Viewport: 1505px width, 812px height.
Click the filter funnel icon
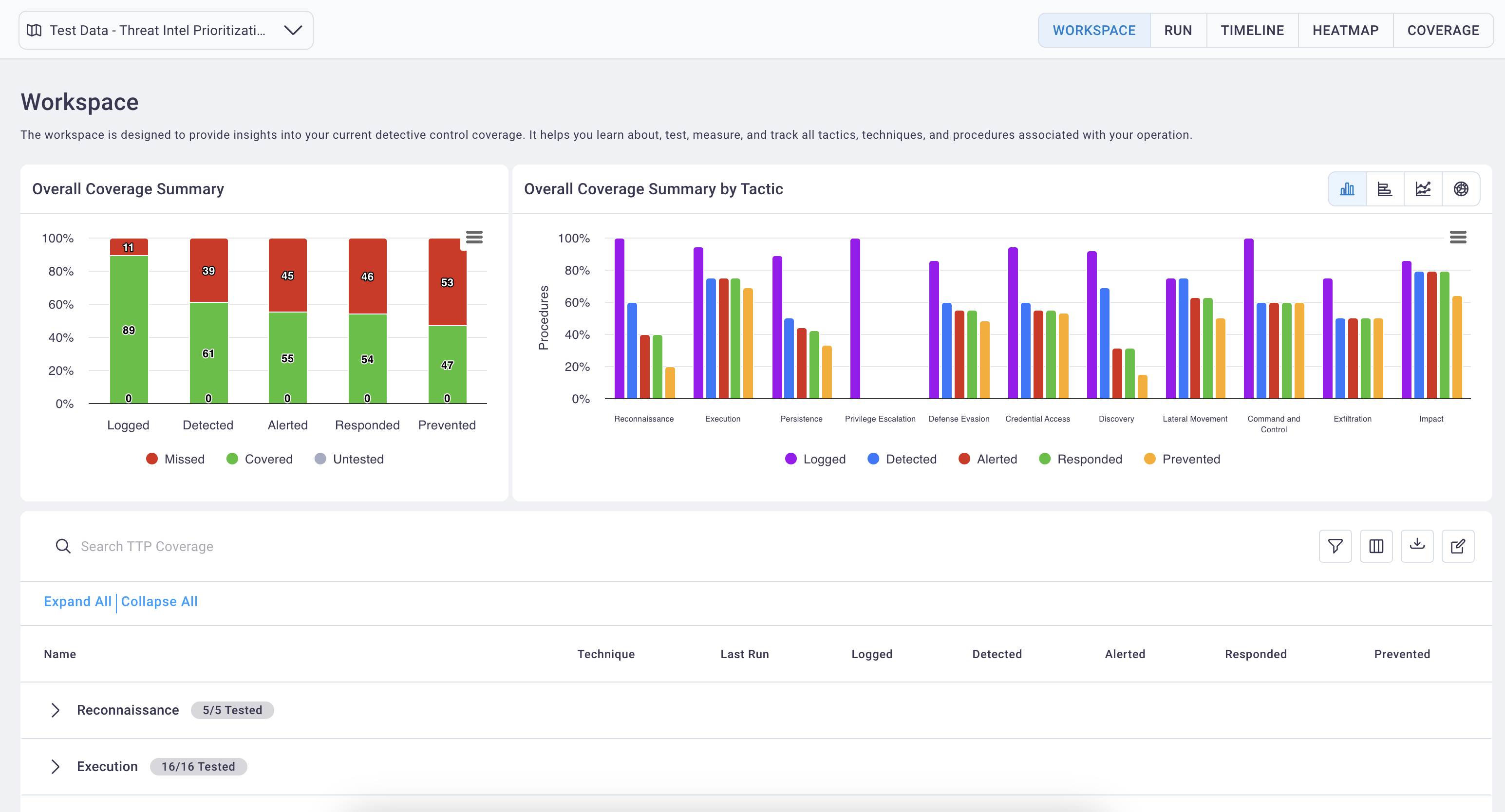1335,546
